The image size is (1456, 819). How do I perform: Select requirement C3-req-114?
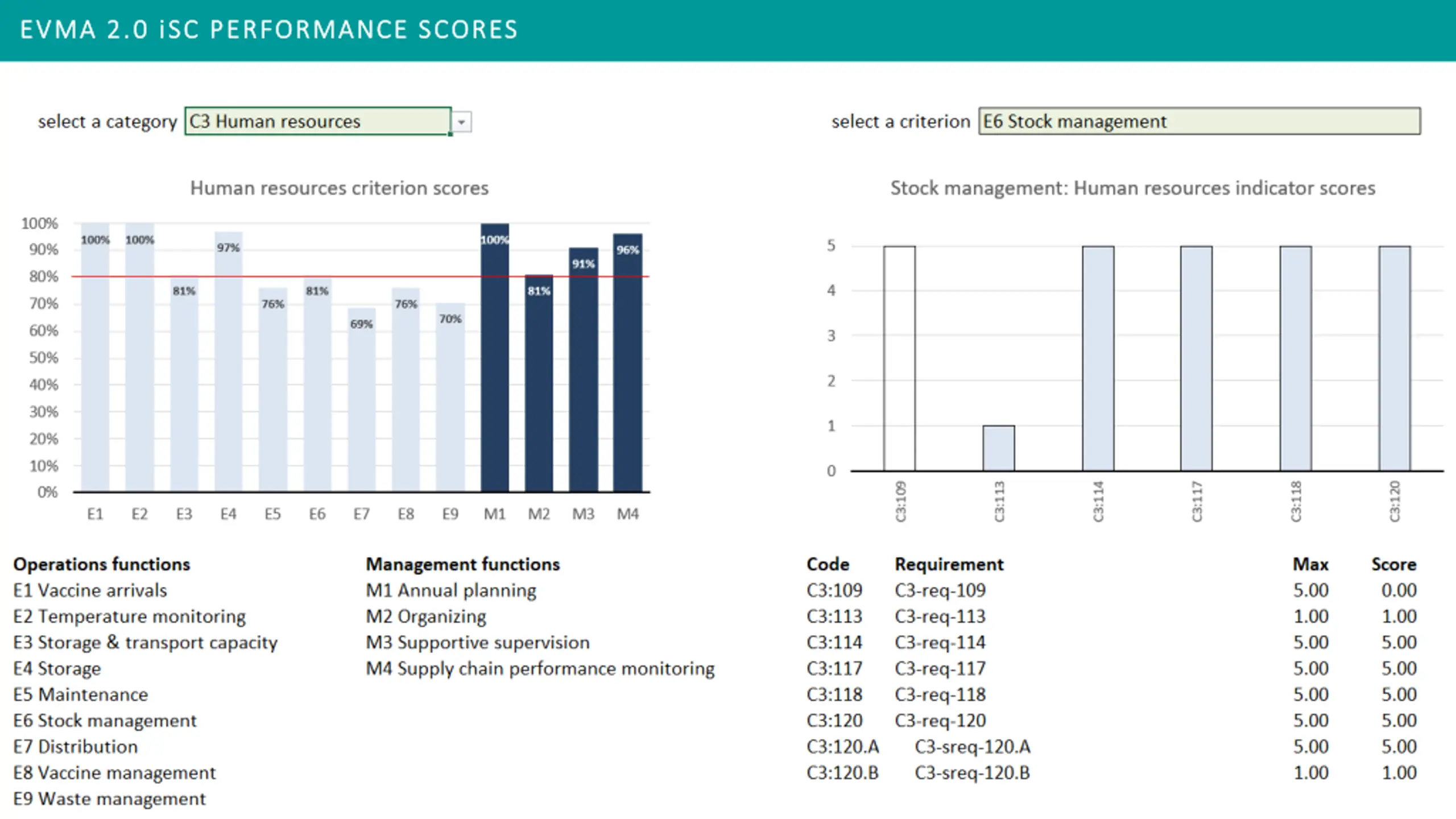point(940,643)
